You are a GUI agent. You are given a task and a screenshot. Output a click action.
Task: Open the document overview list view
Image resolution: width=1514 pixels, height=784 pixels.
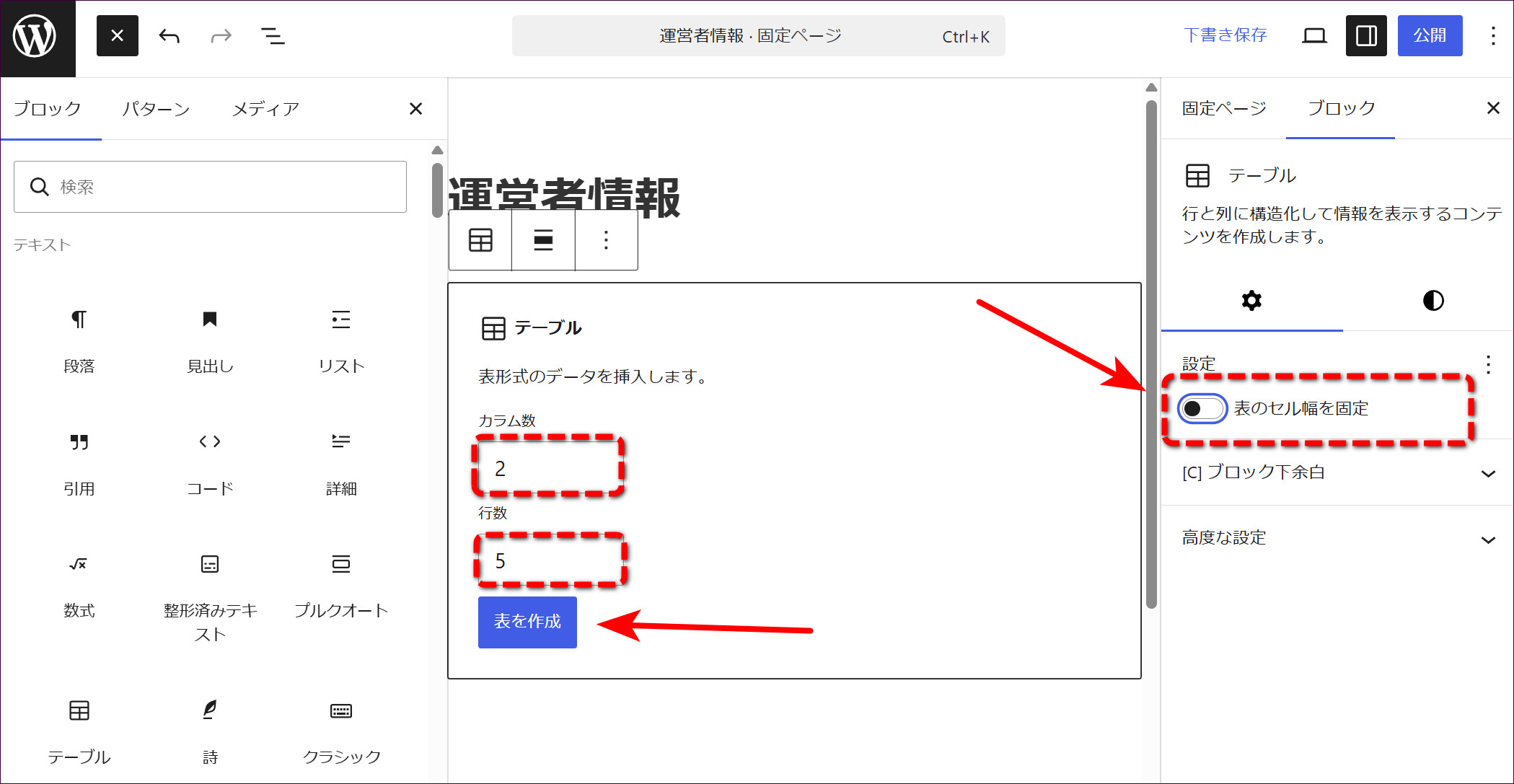click(x=273, y=36)
